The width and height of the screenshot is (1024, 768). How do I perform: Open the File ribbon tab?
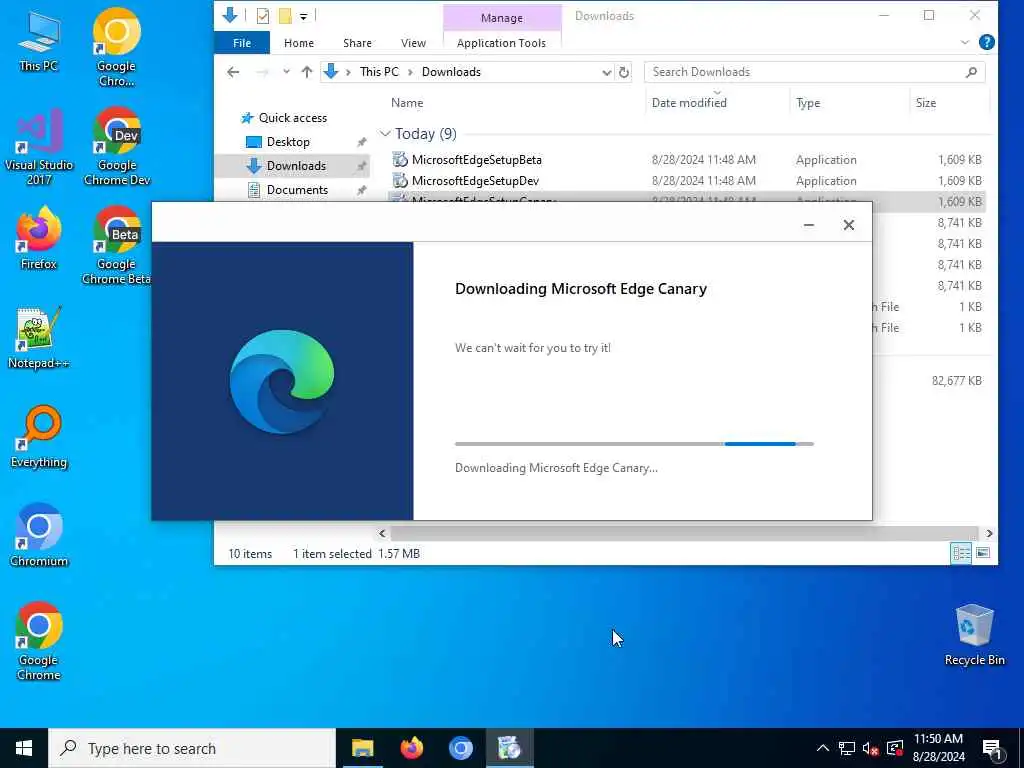pos(242,43)
